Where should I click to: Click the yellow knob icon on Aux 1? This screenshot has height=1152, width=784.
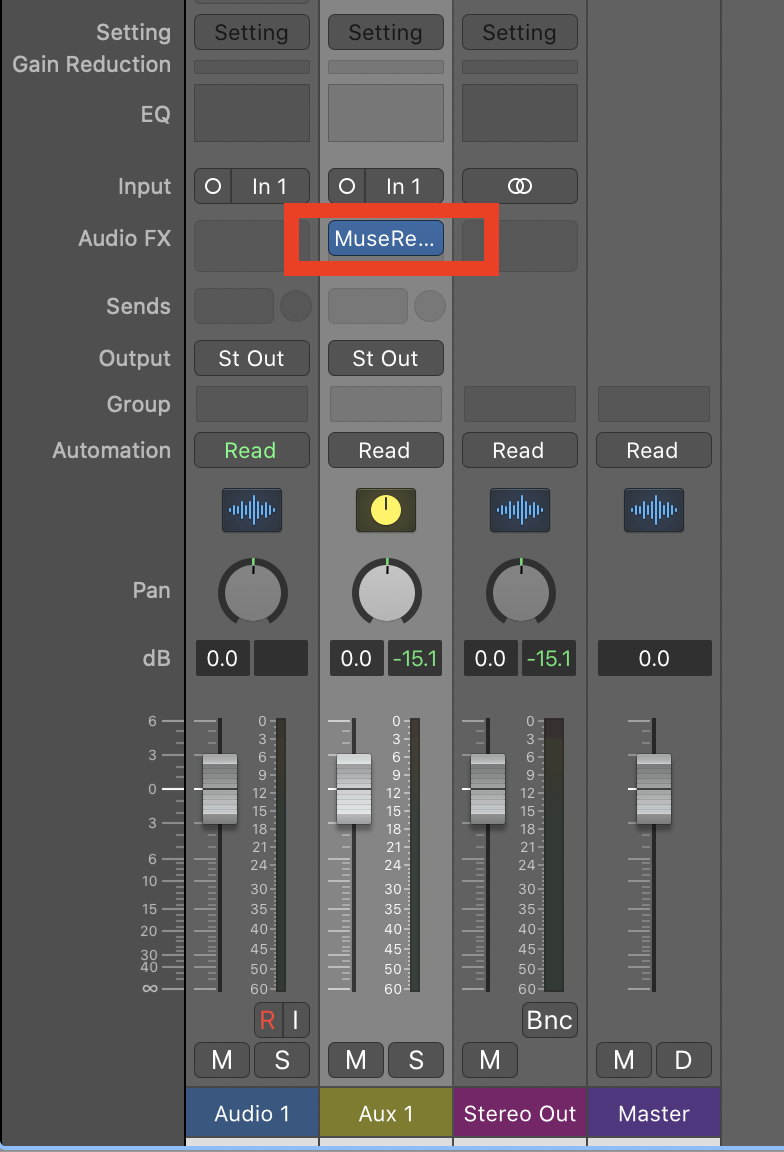point(385,510)
